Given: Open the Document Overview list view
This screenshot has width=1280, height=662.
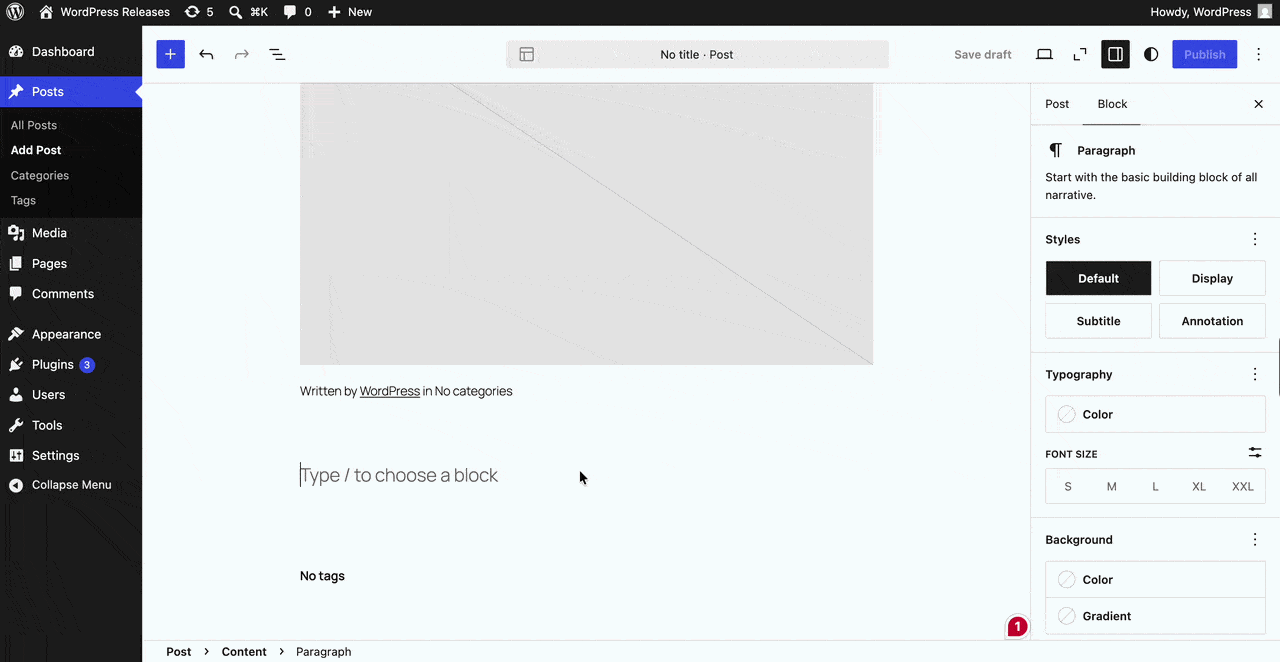Looking at the screenshot, I should (277, 54).
